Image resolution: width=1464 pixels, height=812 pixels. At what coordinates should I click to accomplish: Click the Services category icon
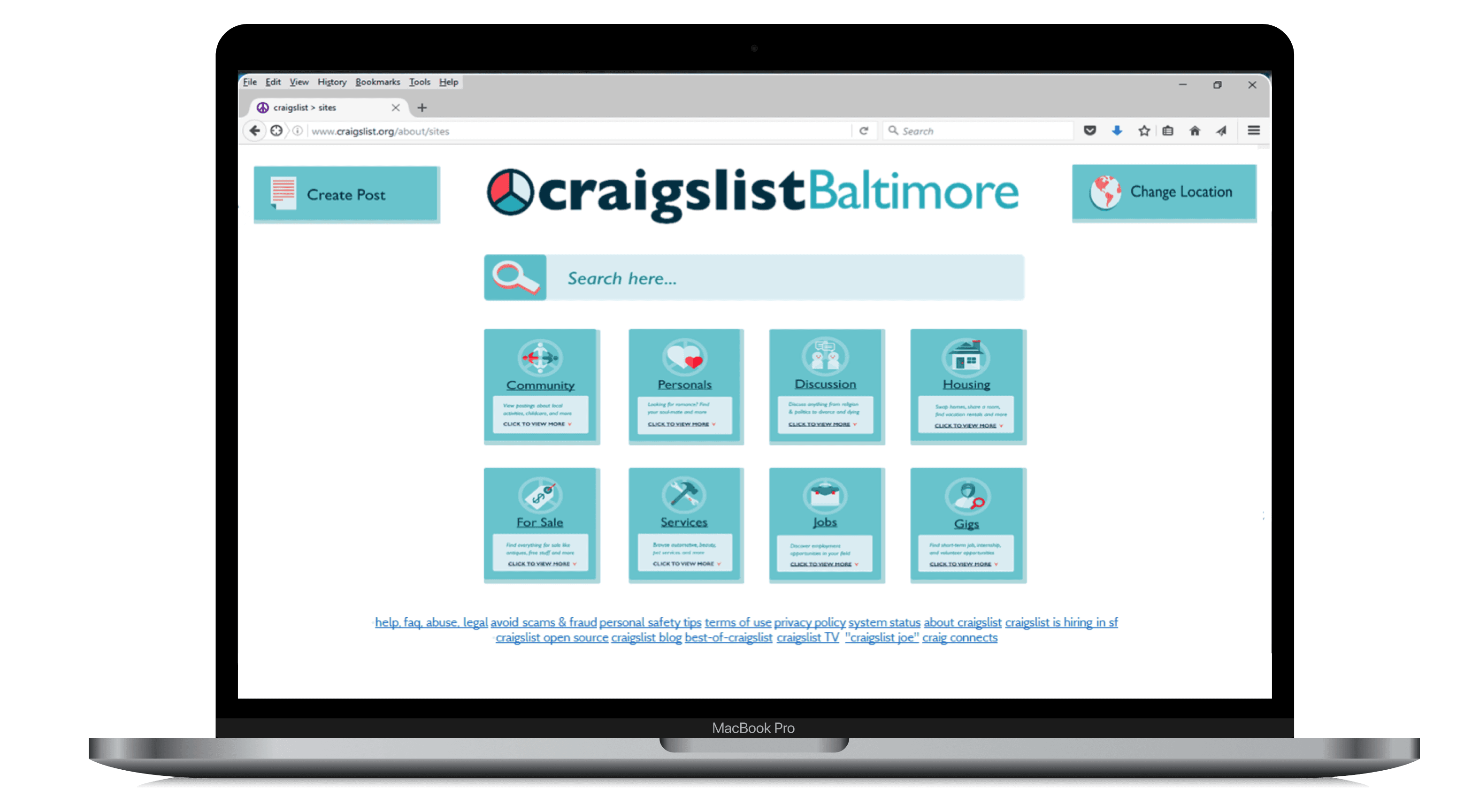pyautogui.click(x=684, y=497)
